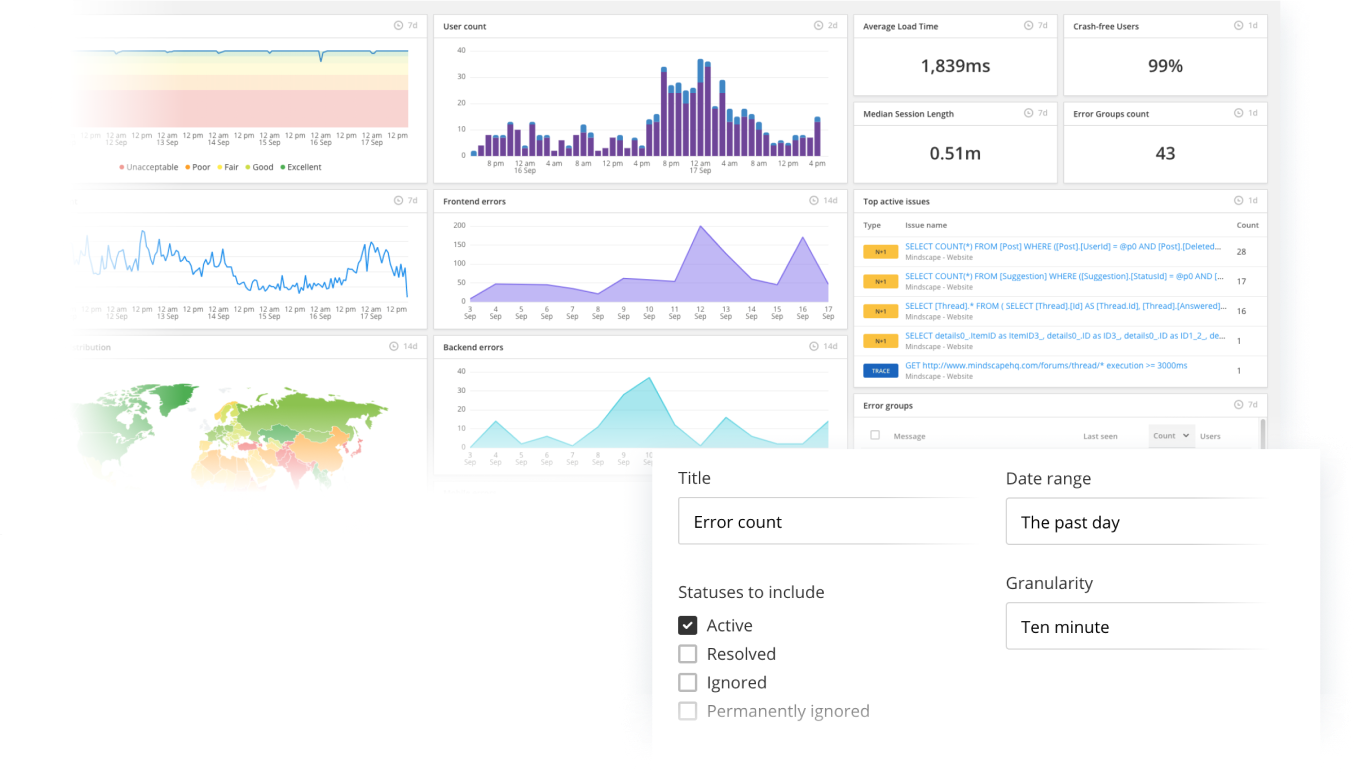Click the teal Backend errors area chart
1371x774 pixels.
pos(649,412)
